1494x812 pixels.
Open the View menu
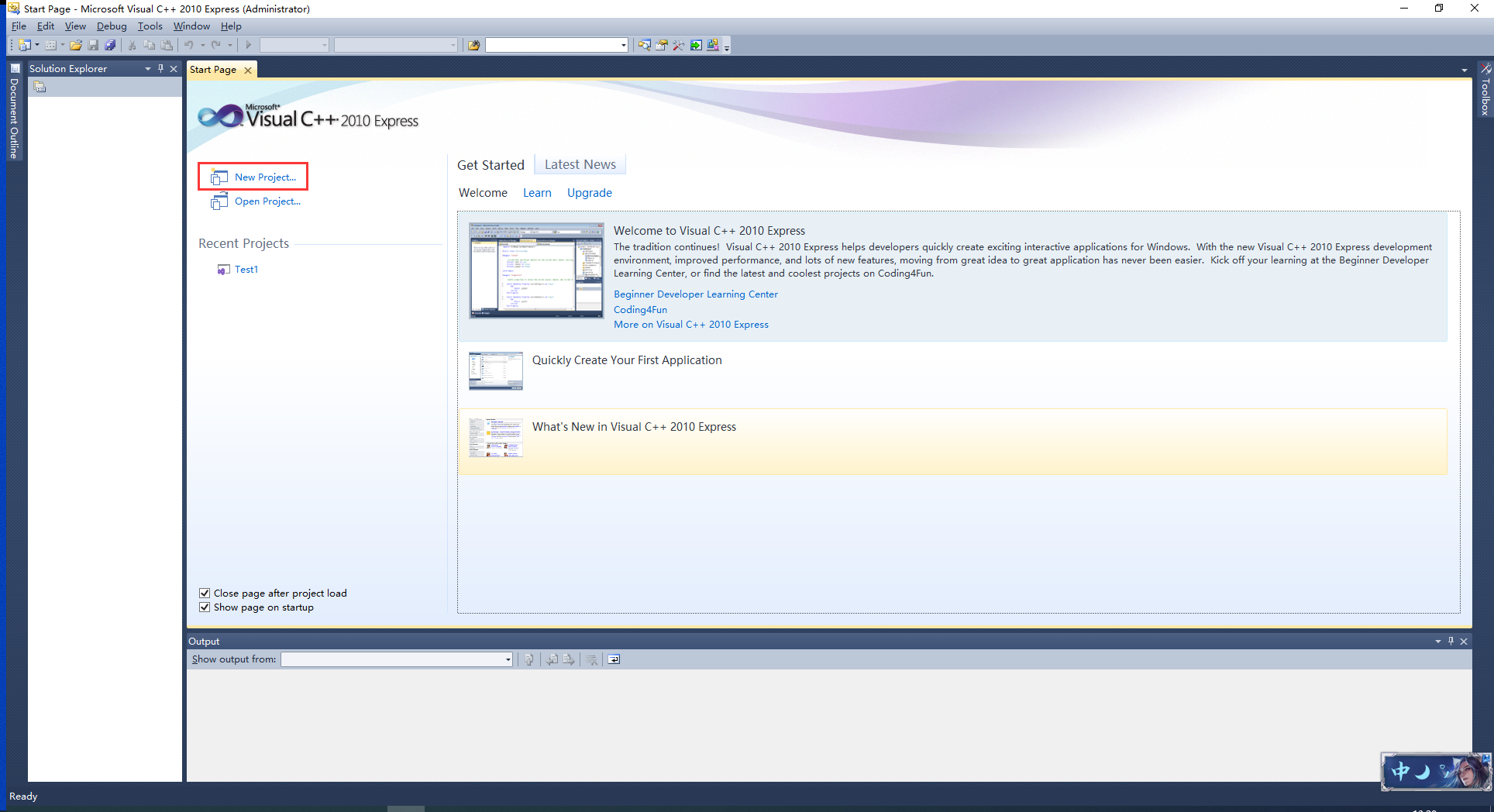point(75,26)
